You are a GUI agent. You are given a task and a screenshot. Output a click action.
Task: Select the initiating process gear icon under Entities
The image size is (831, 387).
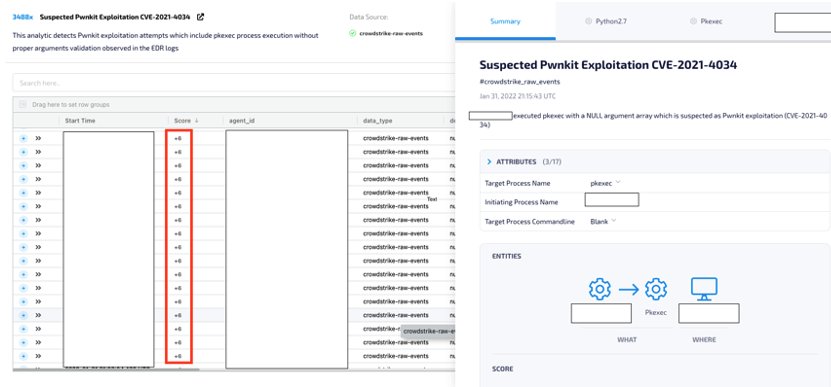[599, 289]
